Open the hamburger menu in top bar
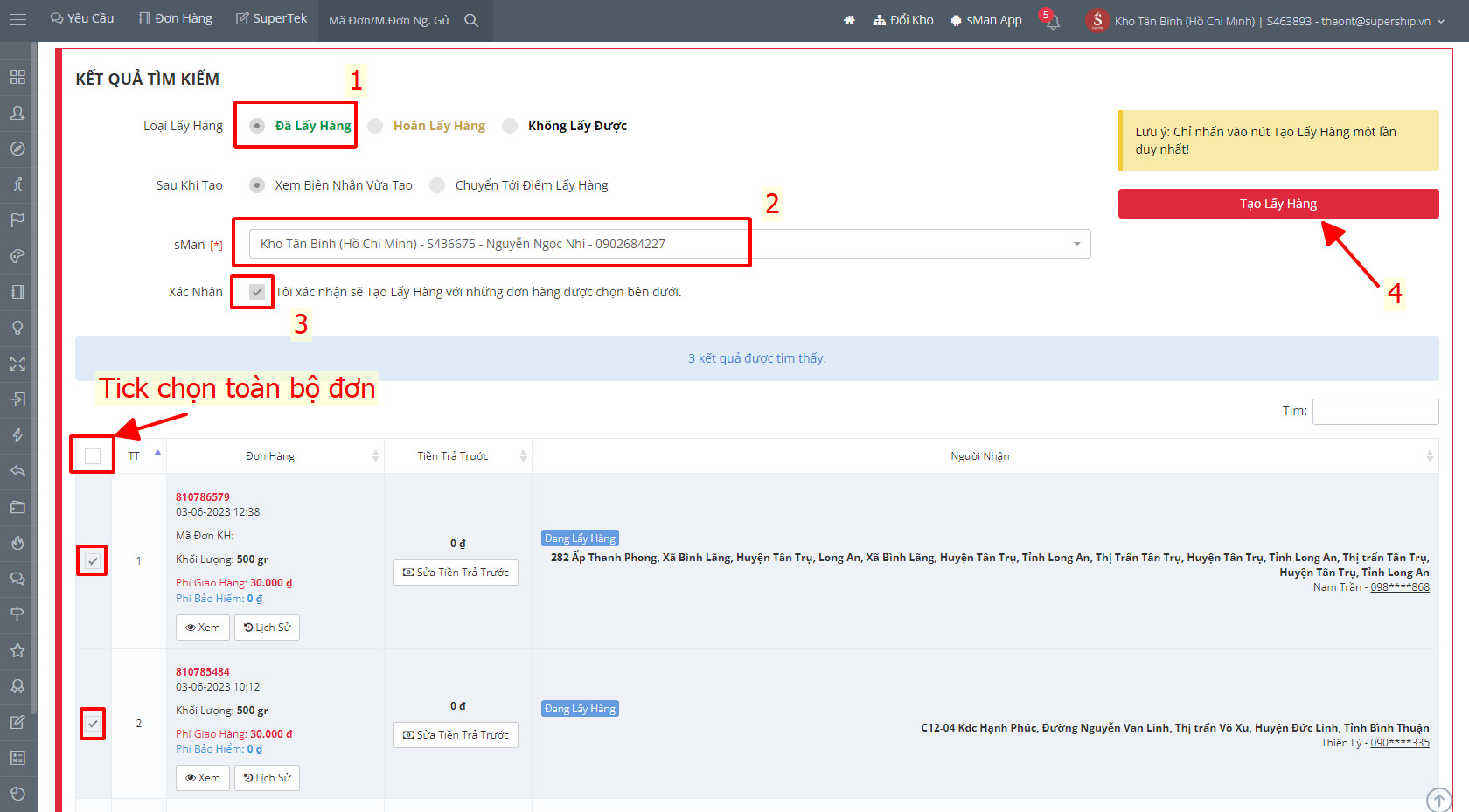1469x812 pixels. [x=17, y=19]
